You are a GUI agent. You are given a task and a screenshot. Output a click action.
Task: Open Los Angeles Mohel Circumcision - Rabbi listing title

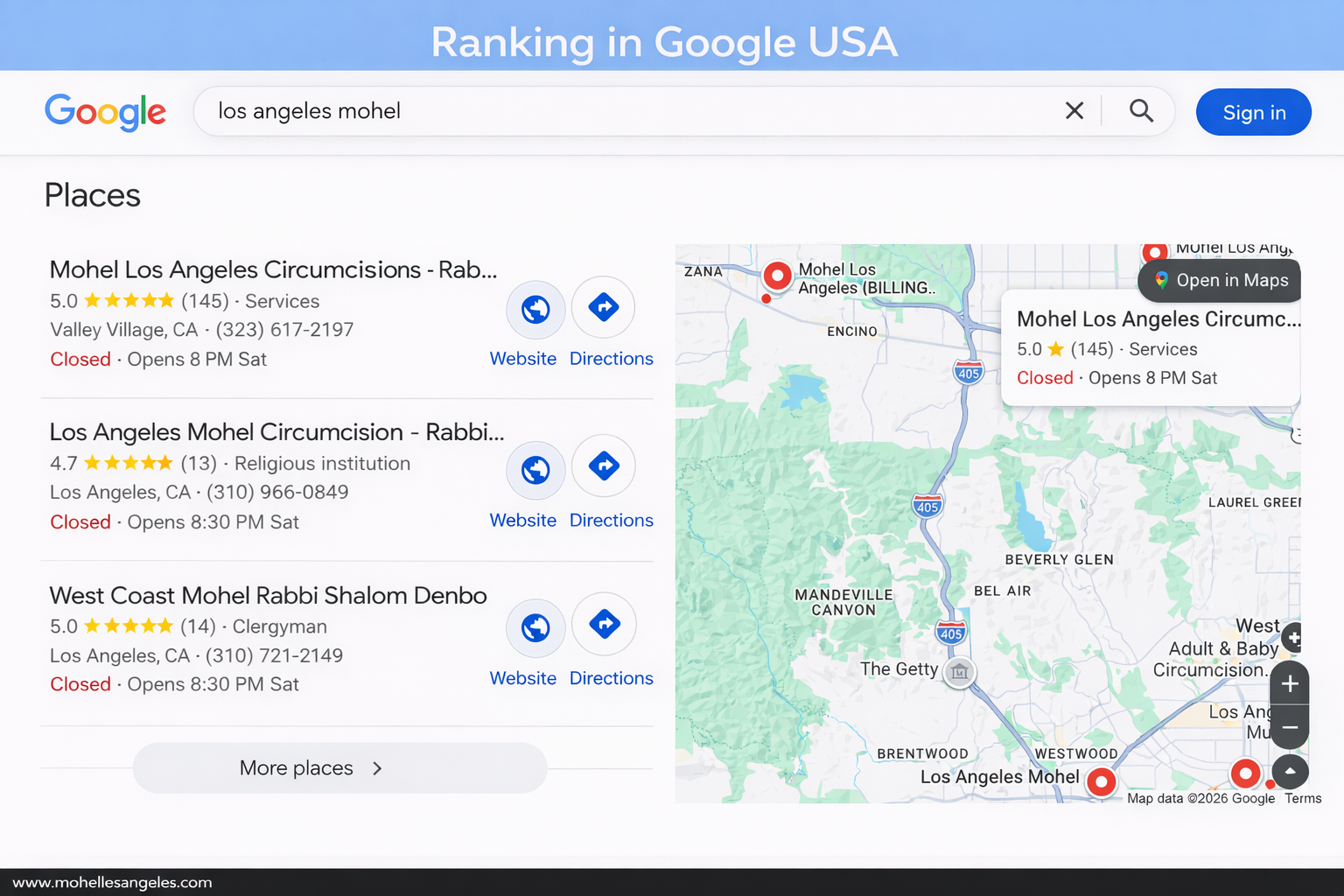point(276,432)
